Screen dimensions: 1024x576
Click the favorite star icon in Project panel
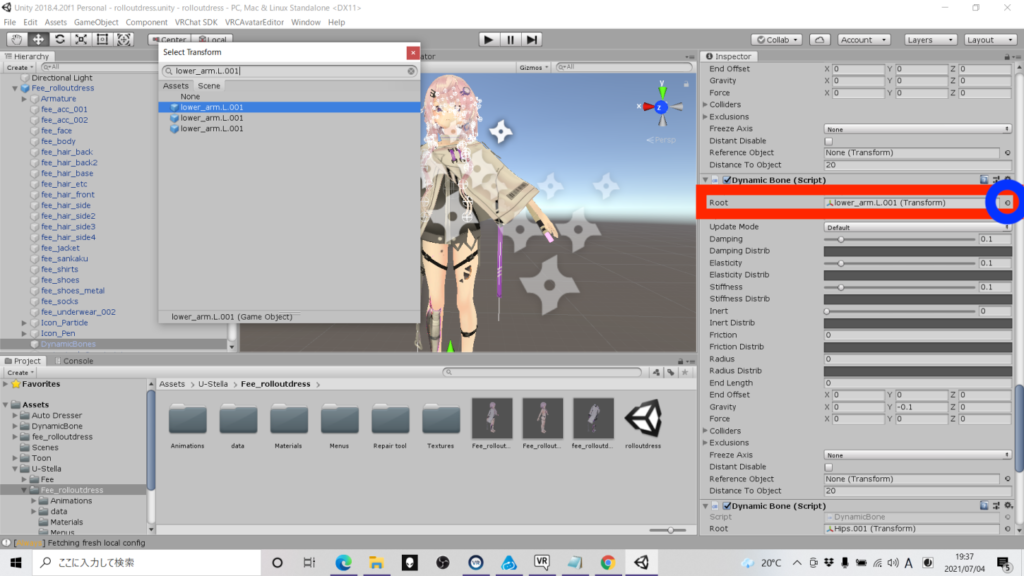click(685, 372)
